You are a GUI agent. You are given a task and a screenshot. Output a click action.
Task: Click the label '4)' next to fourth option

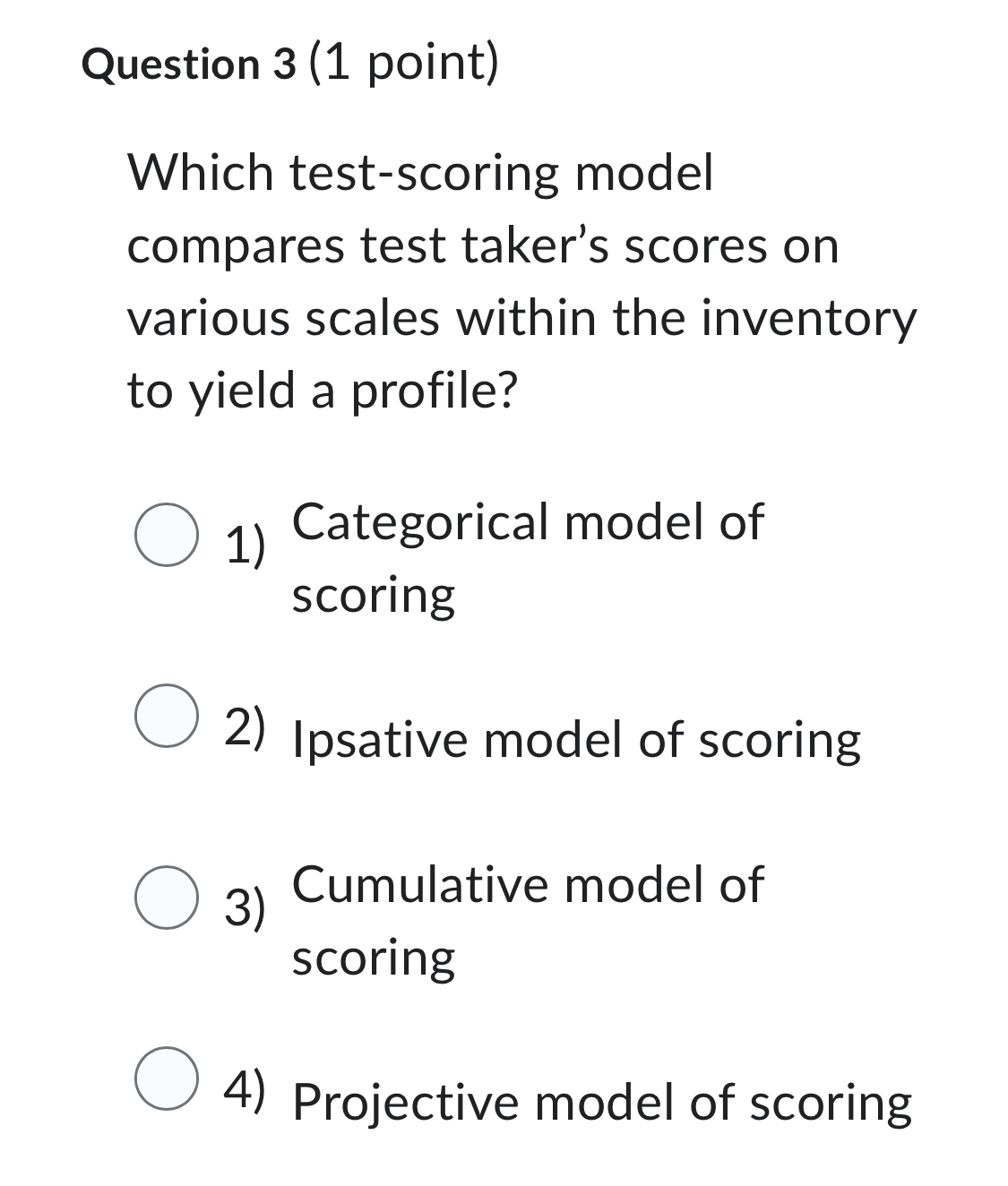(244, 1093)
